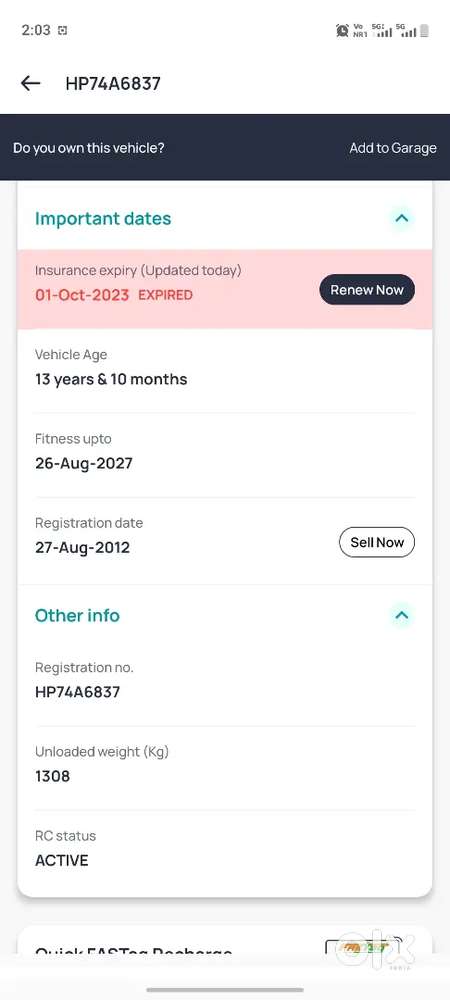Open the Quick FASTag Recharge card
Viewport: 450px width, 1000px height.
pyautogui.click(x=225, y=942)
